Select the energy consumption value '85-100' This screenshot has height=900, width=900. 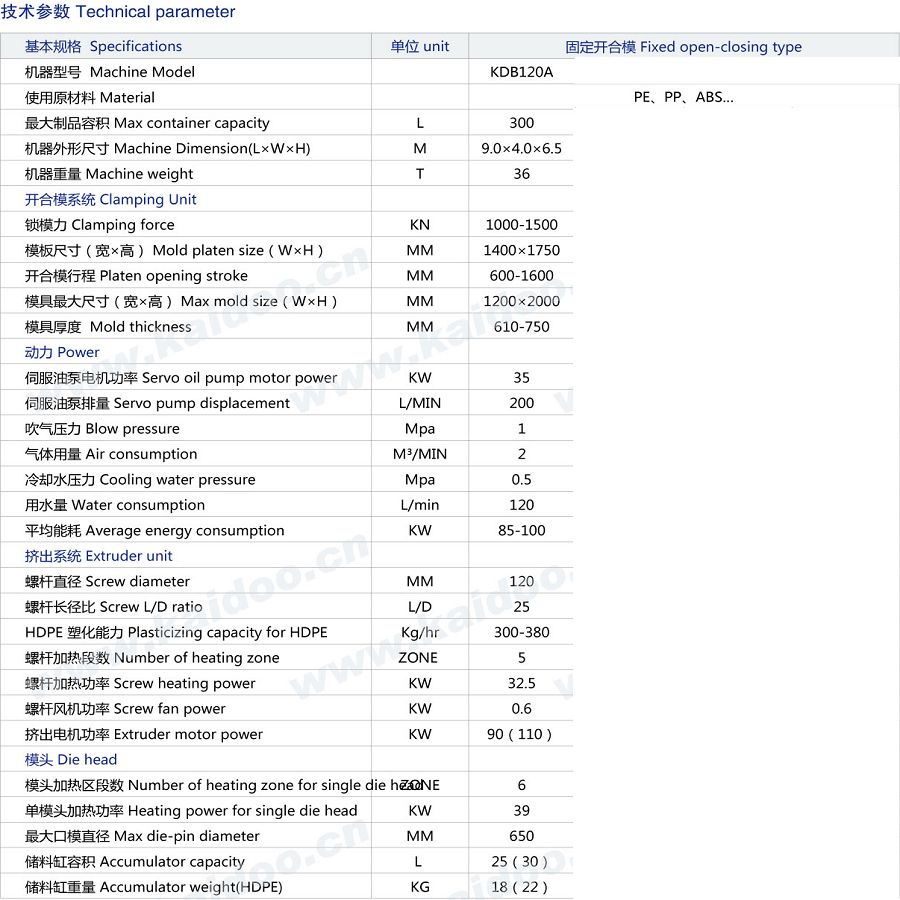click(521, 530)
